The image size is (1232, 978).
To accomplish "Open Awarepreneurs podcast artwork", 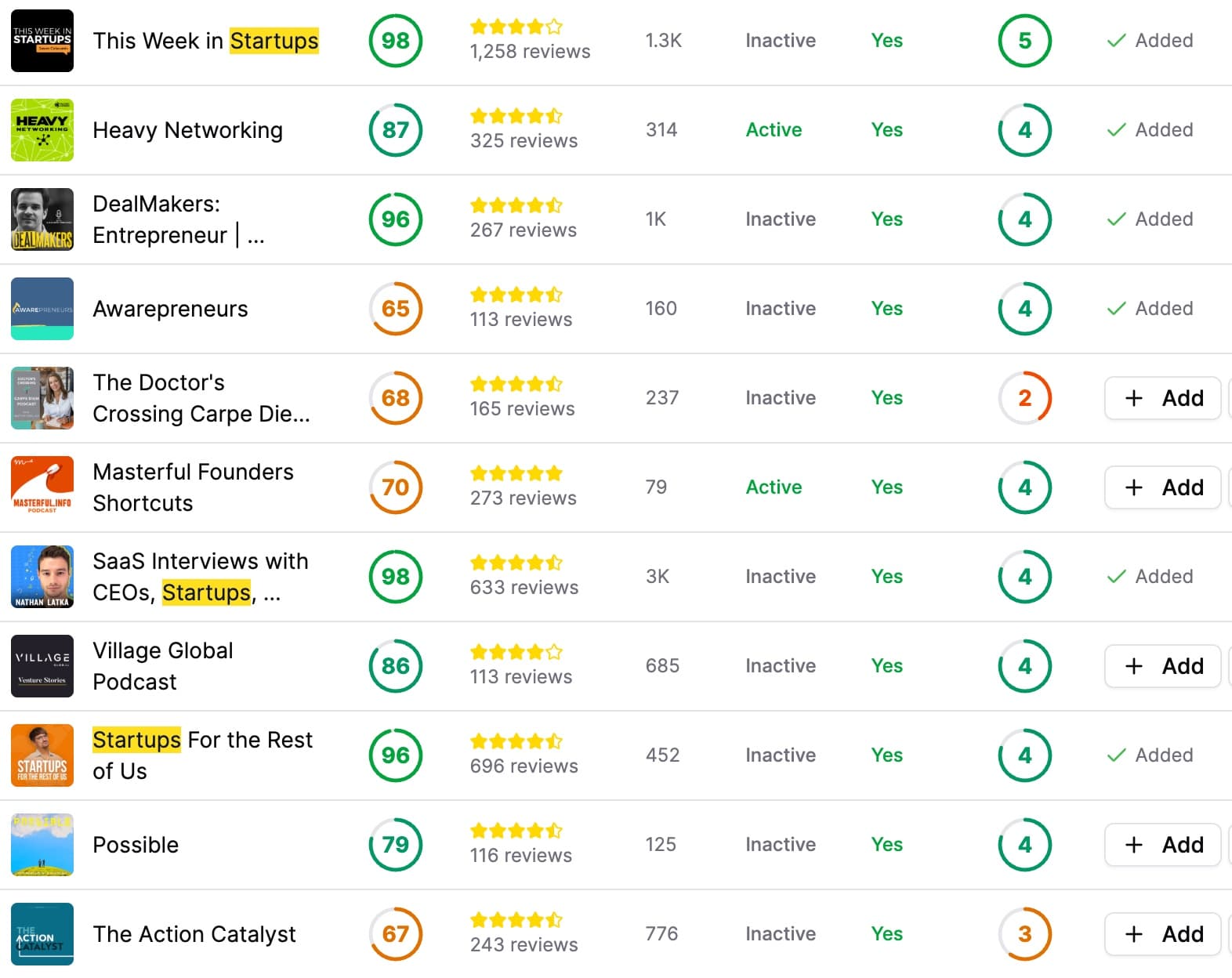I will (42, 309).
